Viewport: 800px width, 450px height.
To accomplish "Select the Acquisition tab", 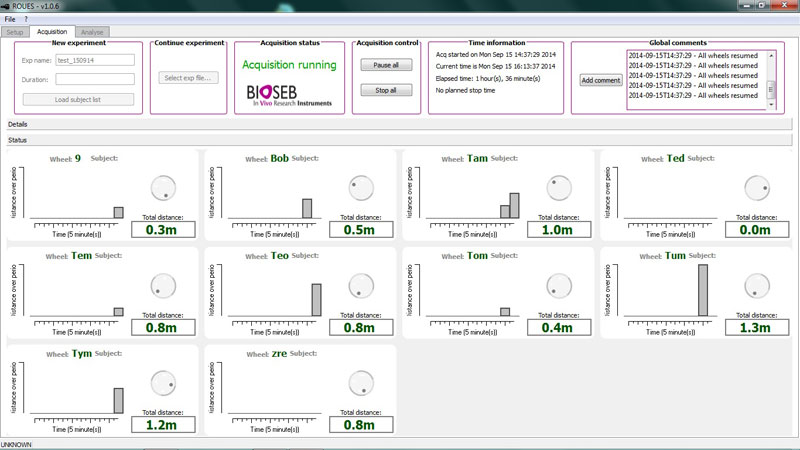I will point(52,32).
